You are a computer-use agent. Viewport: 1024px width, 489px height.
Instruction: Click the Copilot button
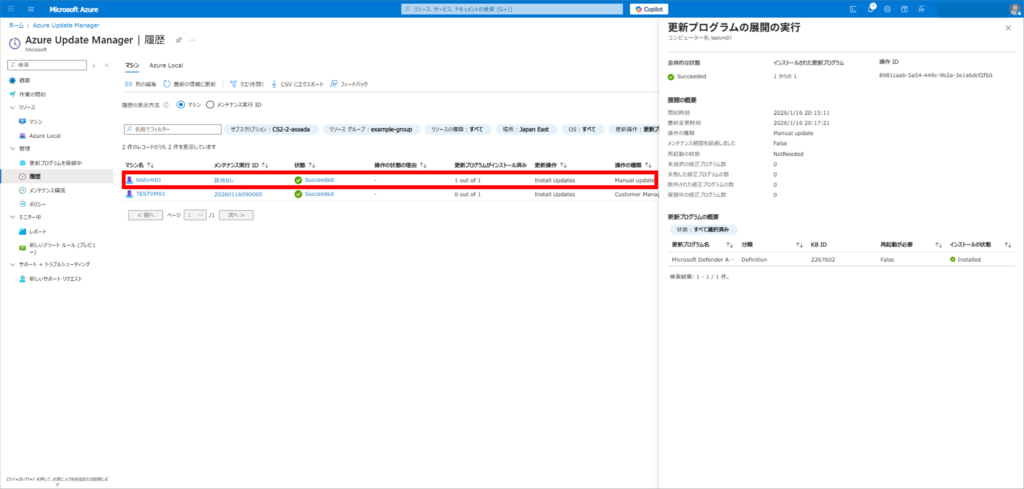click(x=649, y=8)
